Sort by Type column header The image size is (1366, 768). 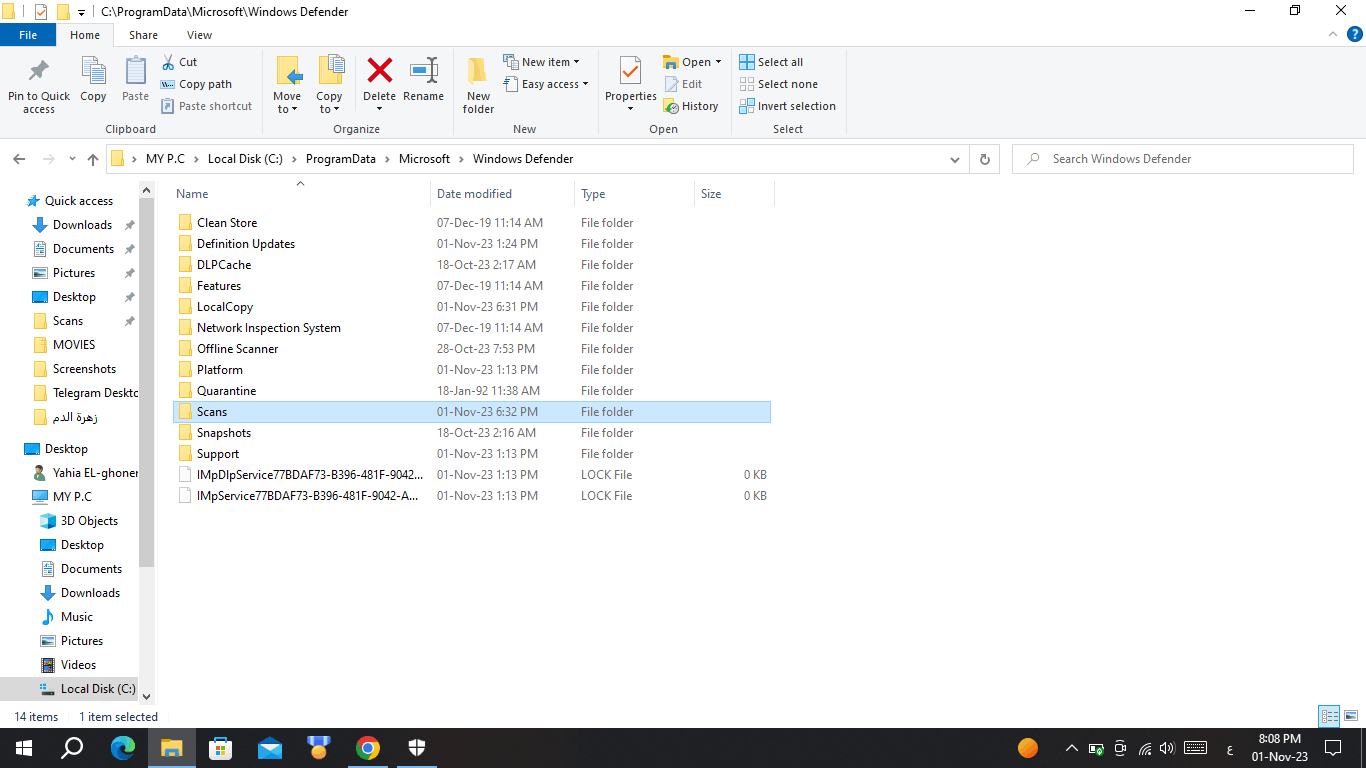(634, 194)
